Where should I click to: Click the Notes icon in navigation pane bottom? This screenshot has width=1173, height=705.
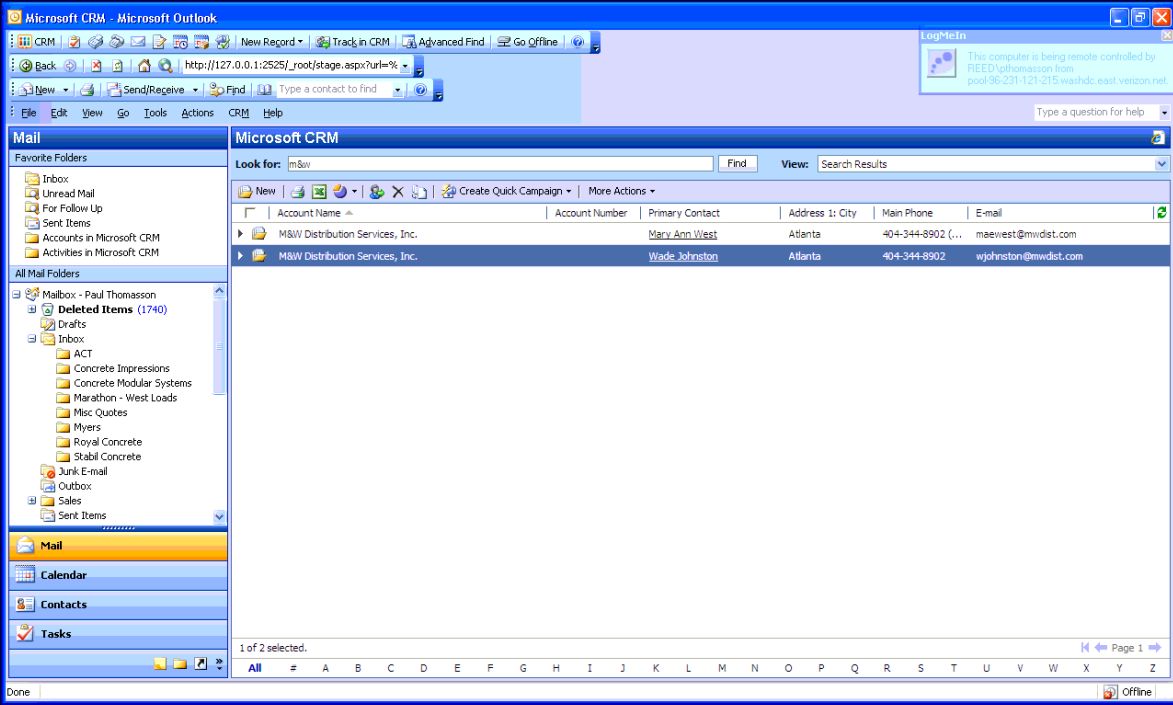tap(160, 664)
